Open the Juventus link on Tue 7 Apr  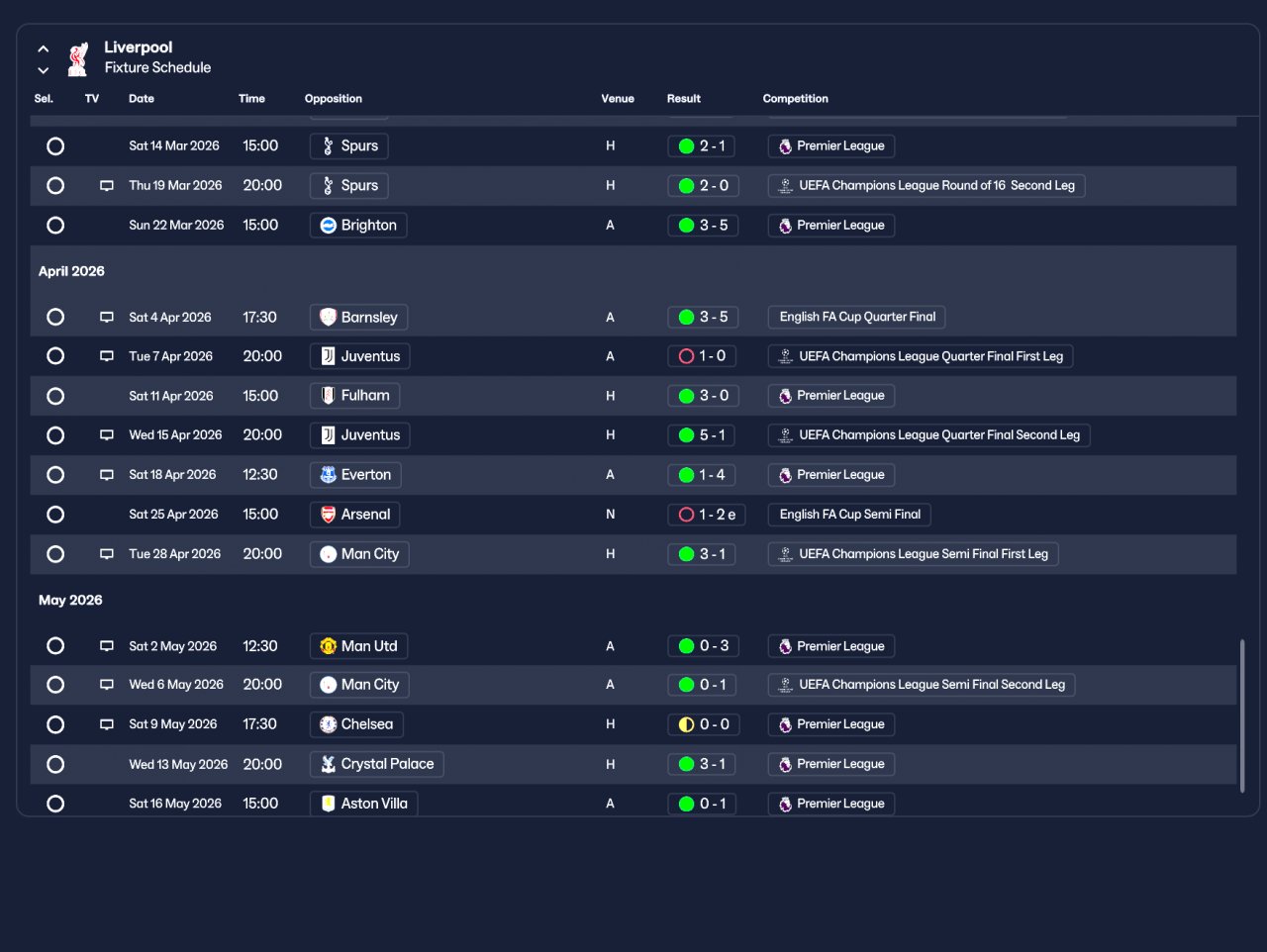tap(360, 356)
